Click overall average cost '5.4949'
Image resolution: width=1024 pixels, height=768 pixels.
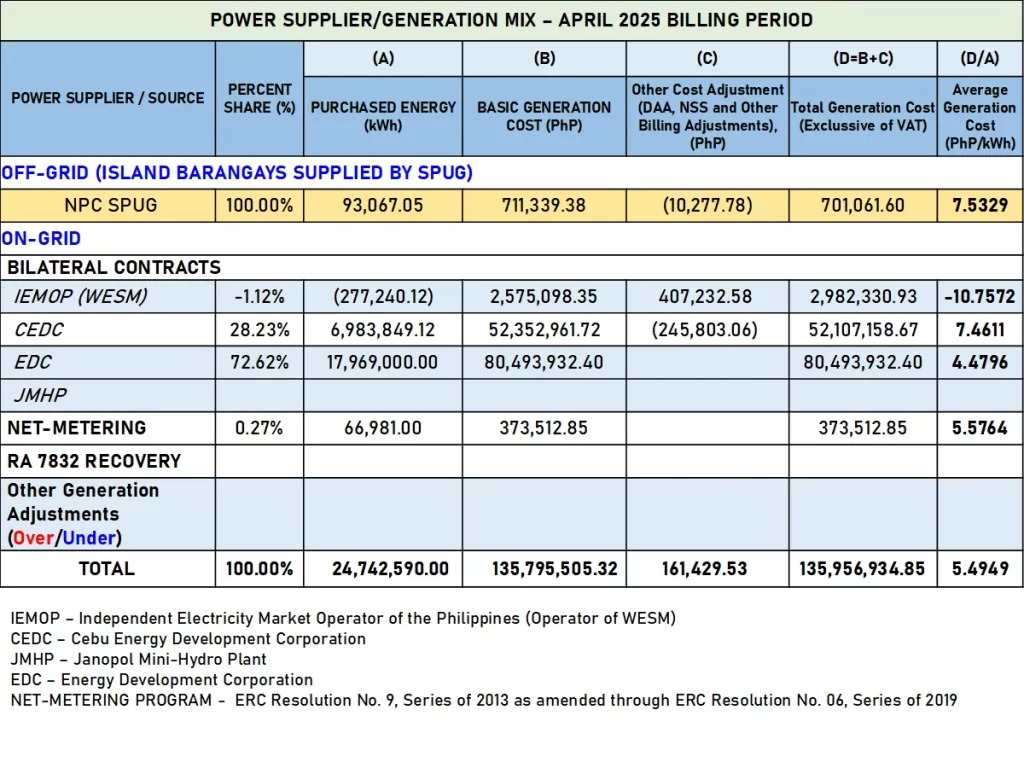[980, 569]
